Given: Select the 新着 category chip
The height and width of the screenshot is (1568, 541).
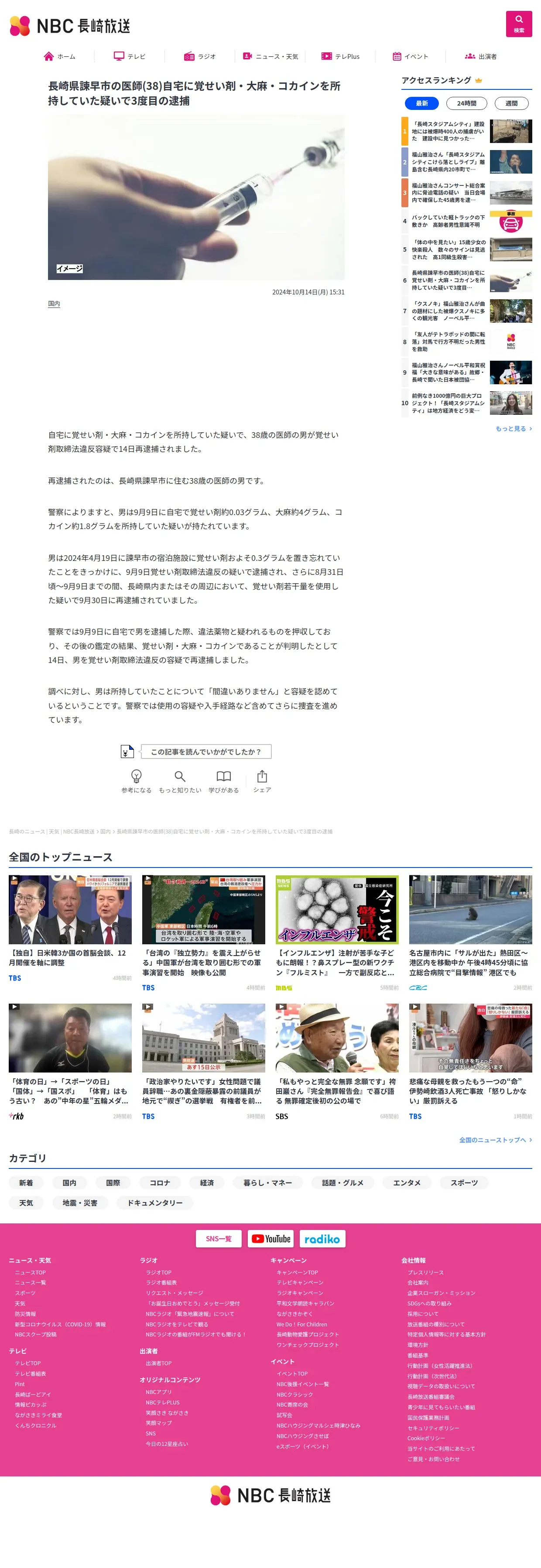Looking at the screenshot, I should click(x=26, y=1183).
